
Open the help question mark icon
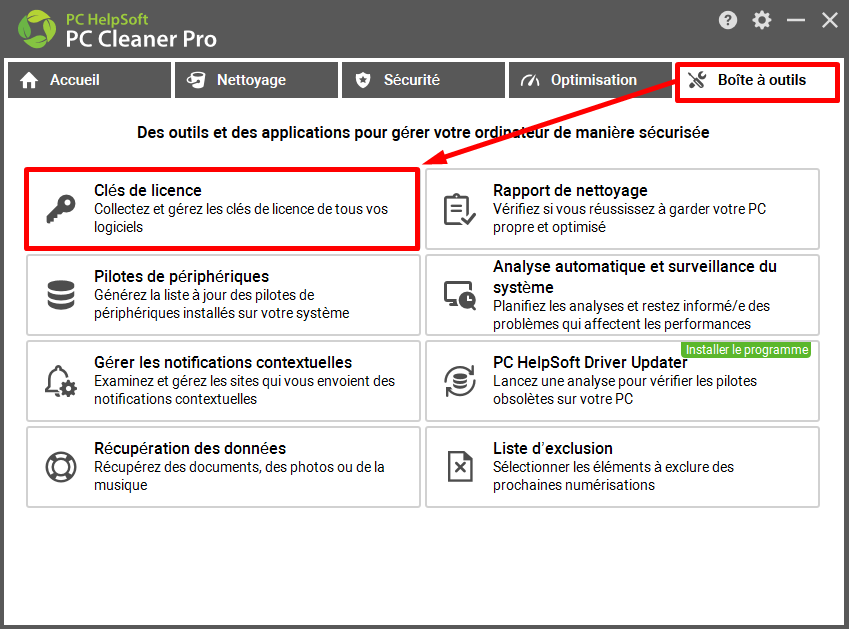[x=728, y=21]
